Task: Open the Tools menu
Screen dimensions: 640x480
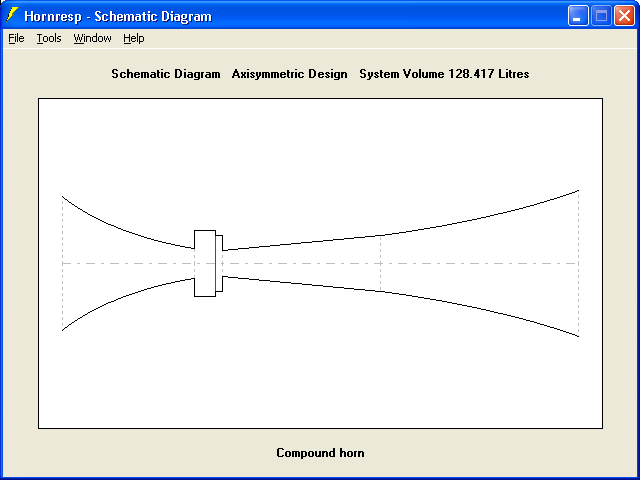Action: tap(49, 38)
